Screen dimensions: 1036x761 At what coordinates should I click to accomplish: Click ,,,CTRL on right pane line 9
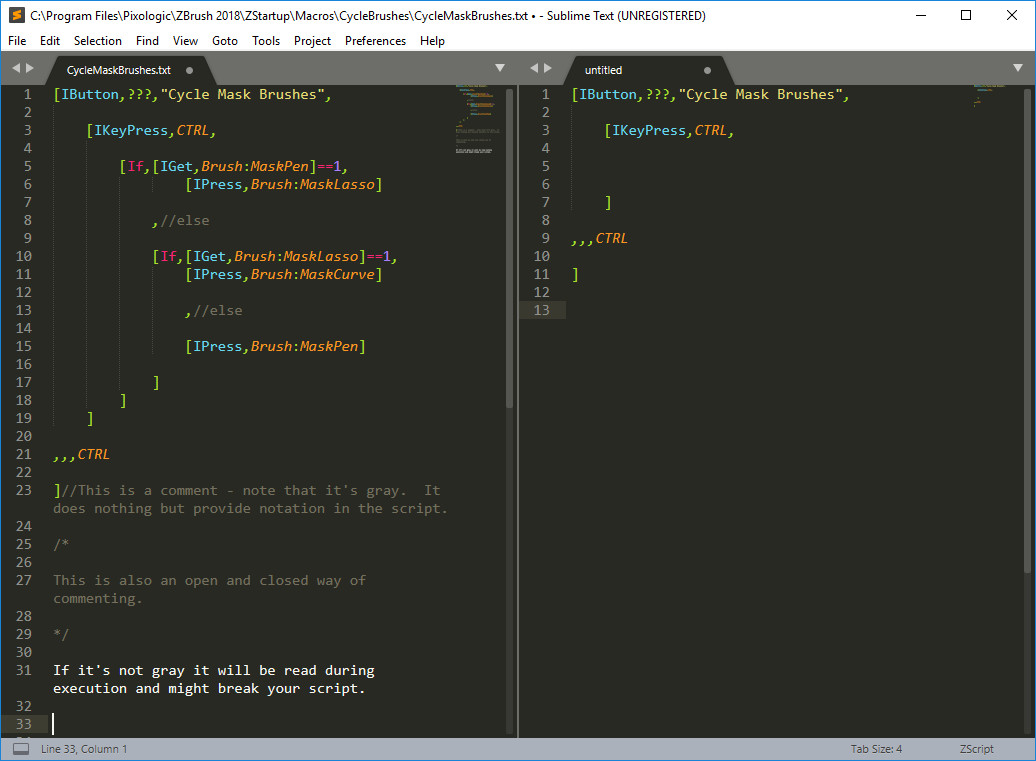(x=599, y=238)
